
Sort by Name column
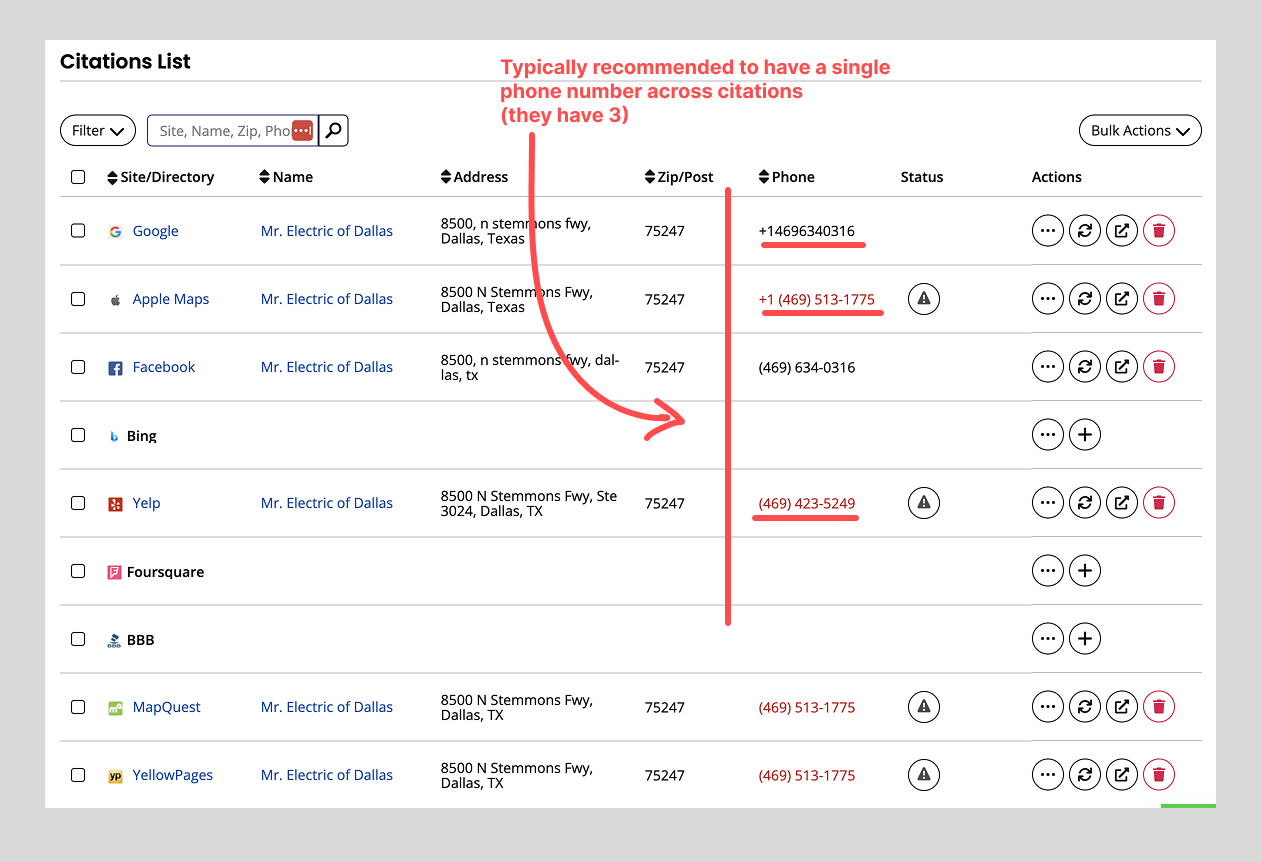[285, 177]
